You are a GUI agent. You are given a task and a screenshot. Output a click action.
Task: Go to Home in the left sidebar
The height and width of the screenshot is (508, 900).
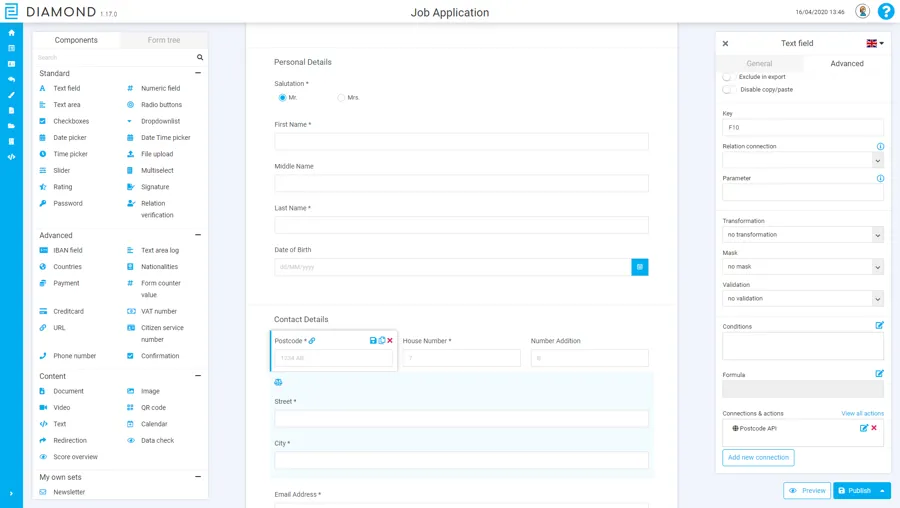(11, 33)
